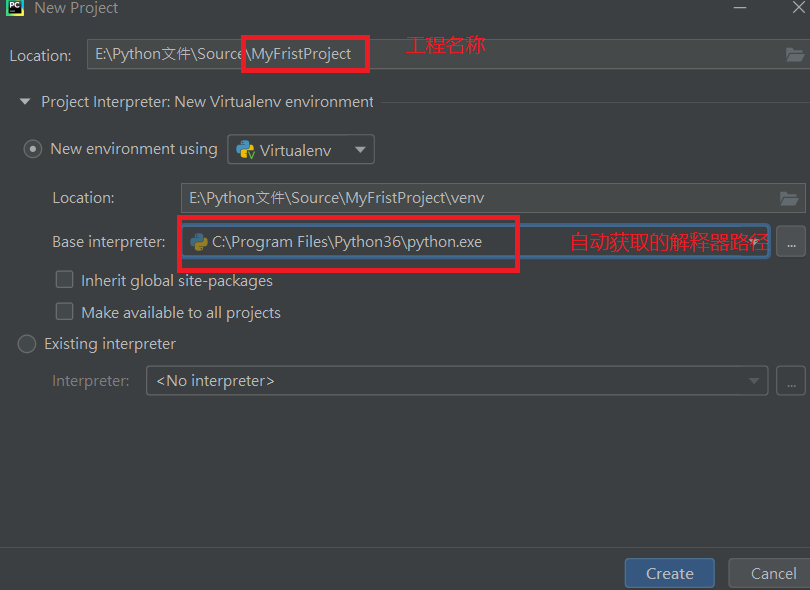
Task: Open ellipsis browser next to Existing interpreter field
Action: (x=791, y=380)
